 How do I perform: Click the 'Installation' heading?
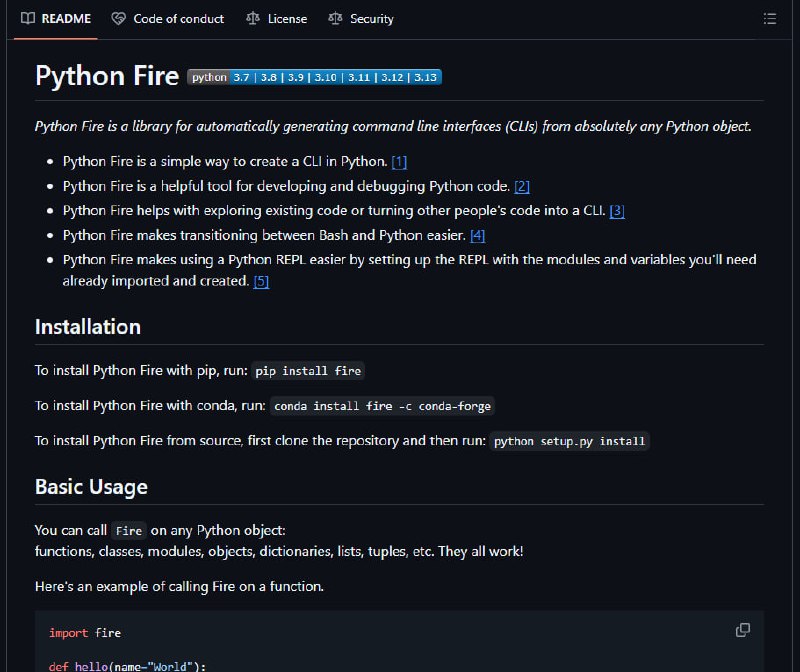[88, 327]
